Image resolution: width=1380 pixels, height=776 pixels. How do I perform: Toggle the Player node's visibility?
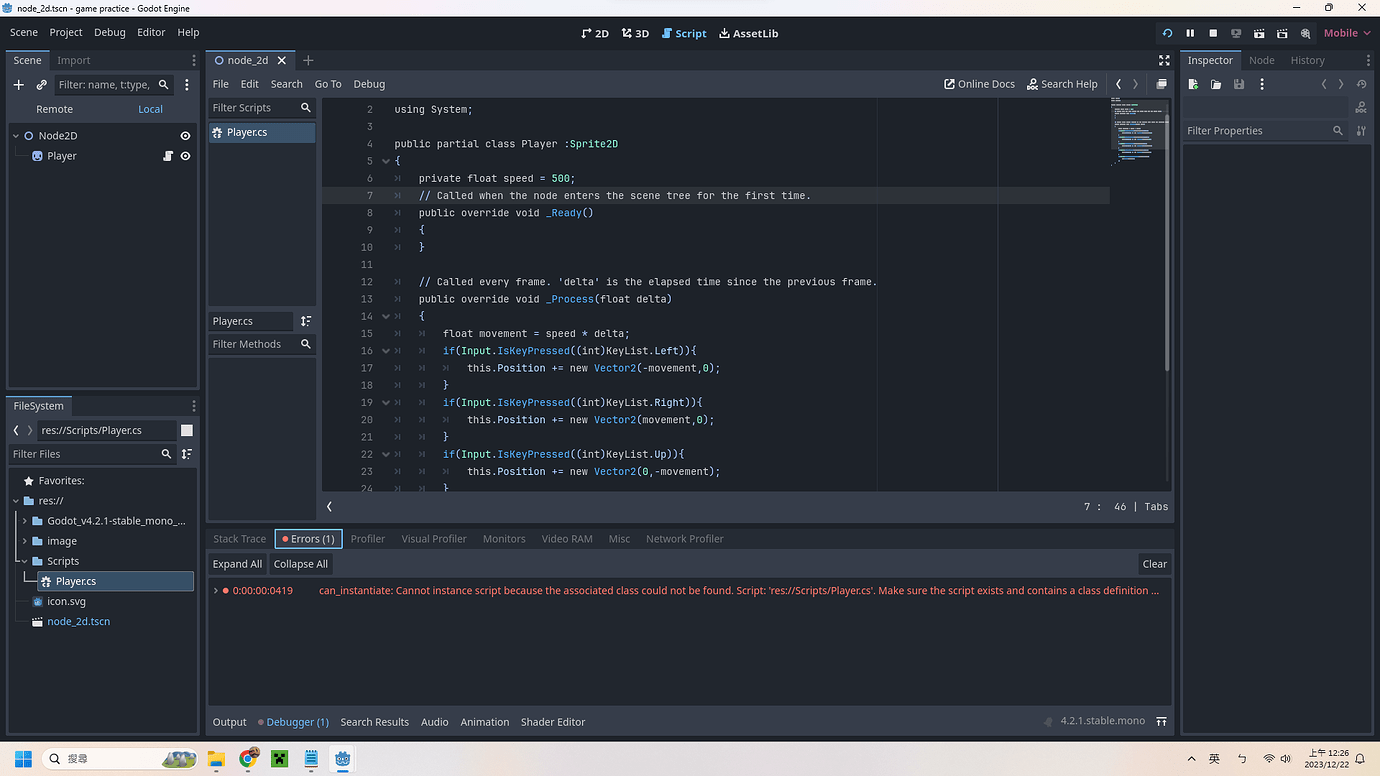(x=184, y=156)
